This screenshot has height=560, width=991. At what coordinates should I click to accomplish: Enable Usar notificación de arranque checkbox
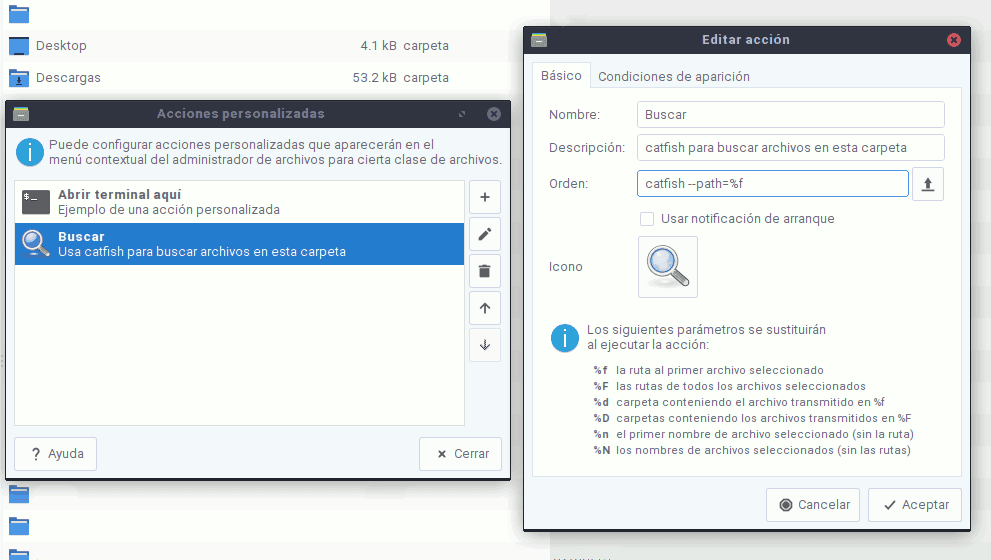click(647, 219)
